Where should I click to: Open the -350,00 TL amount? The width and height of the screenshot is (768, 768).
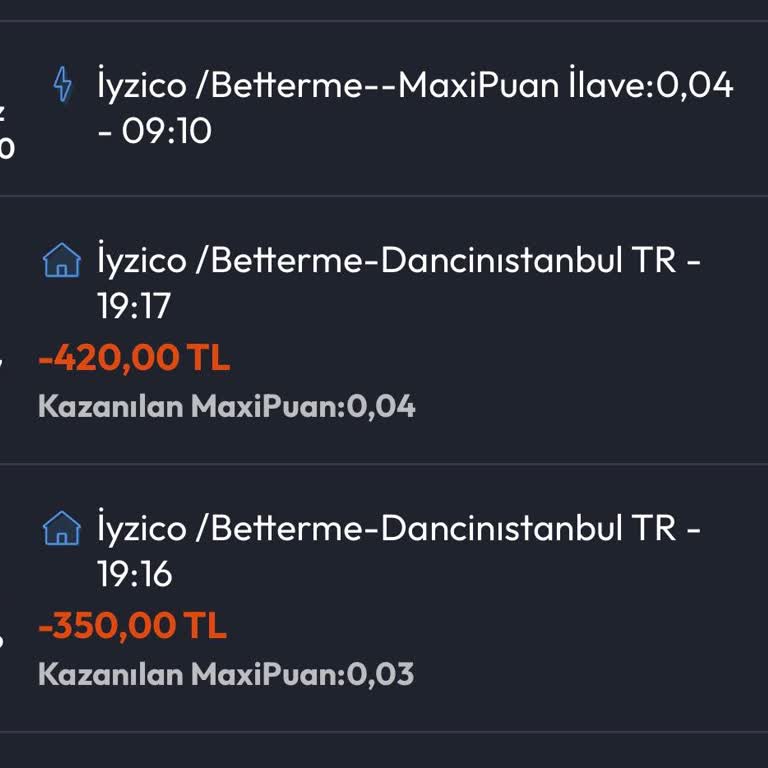coord(132,625)
